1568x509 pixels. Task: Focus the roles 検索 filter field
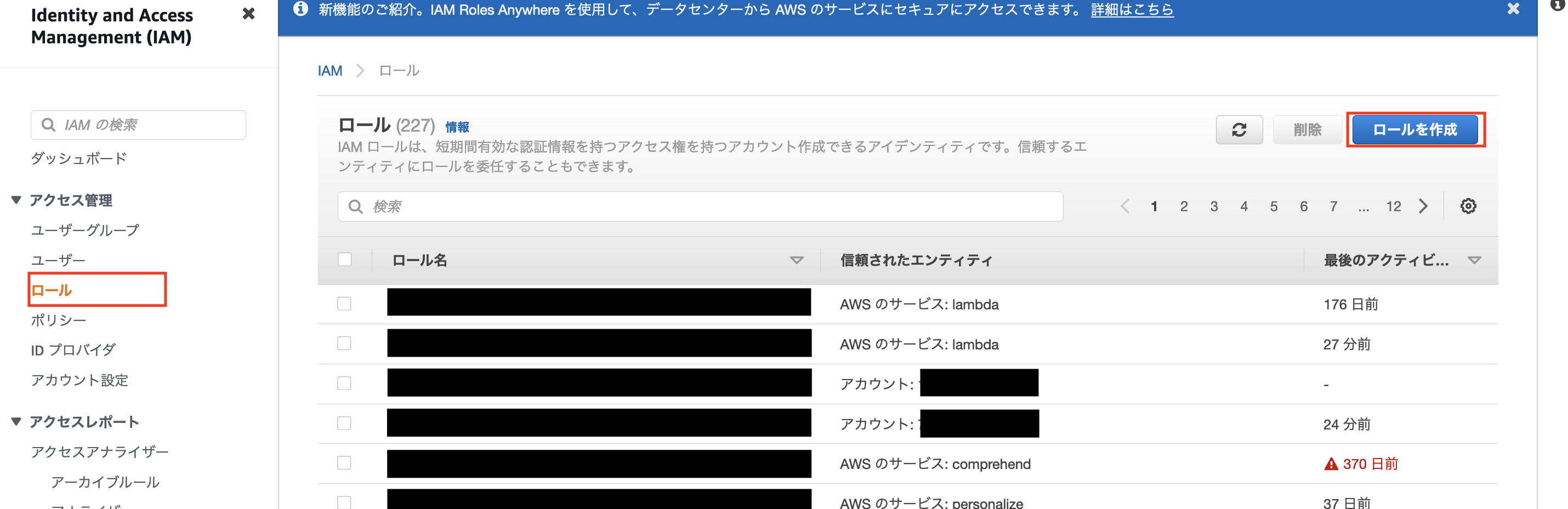point(700,206)
